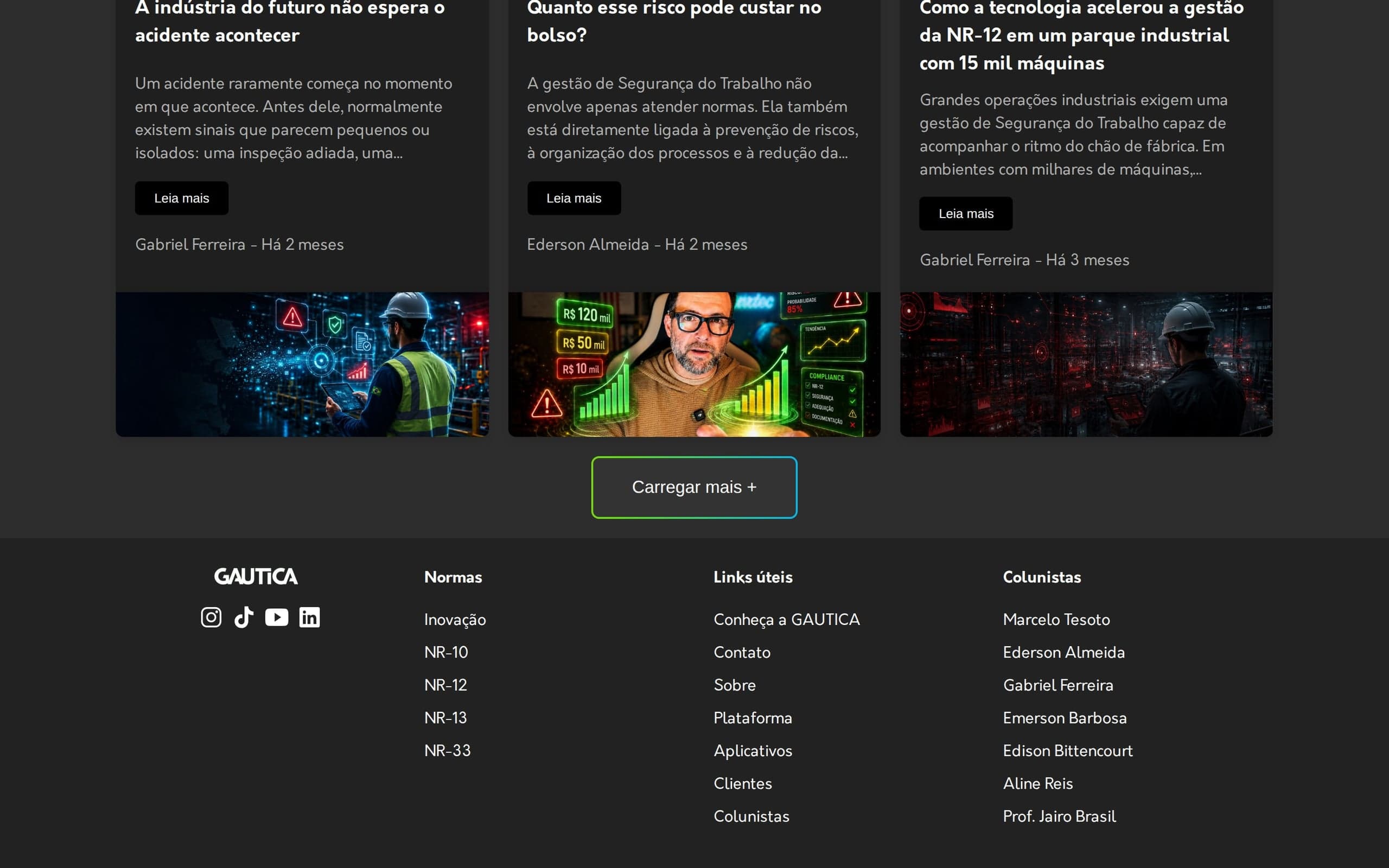The image size is (1389, 868).
Task: Select the NR-33 link
Action: click(447, 750)
